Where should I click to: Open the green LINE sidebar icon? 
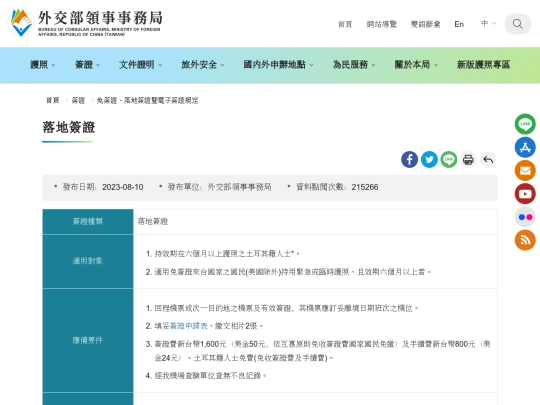click(525, 124)
